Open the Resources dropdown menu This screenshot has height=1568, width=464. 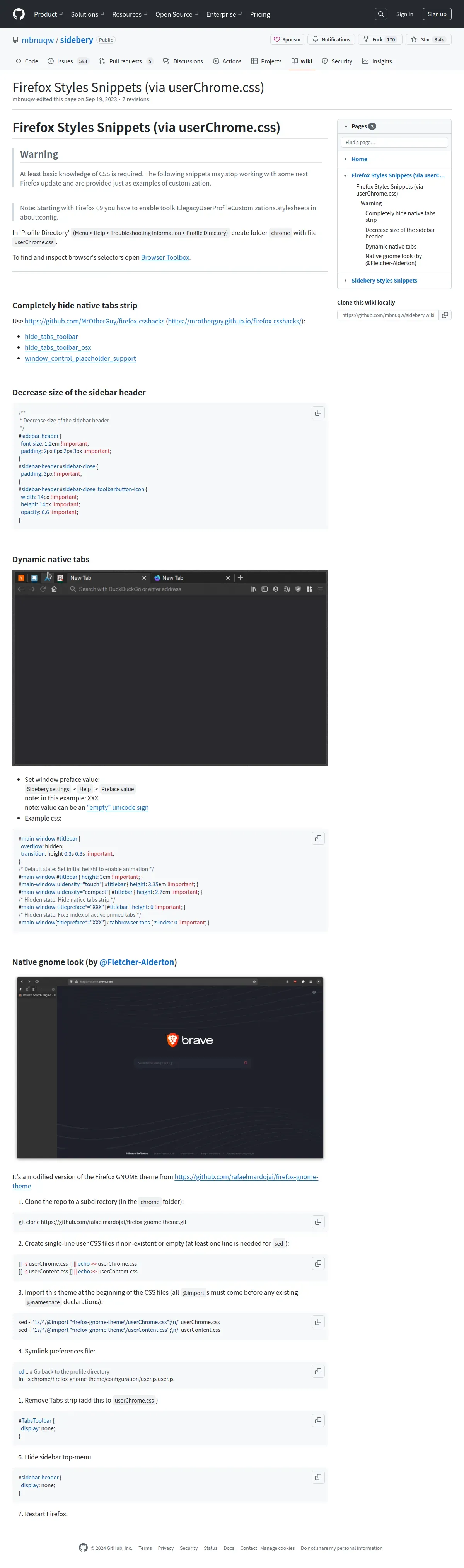pyautogui.click(x=130, y=14)
